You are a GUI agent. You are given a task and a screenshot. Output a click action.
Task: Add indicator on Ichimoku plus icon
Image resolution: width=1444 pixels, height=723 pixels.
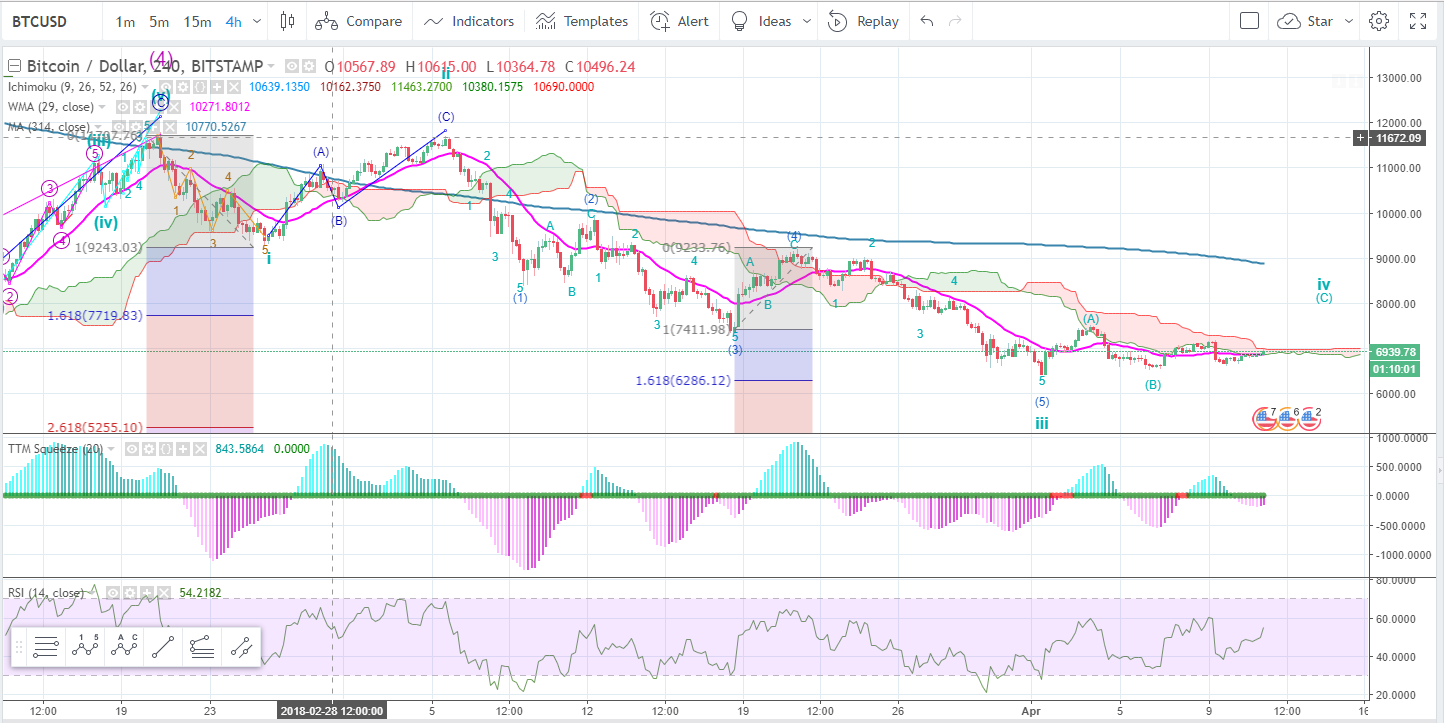[217, 87]
